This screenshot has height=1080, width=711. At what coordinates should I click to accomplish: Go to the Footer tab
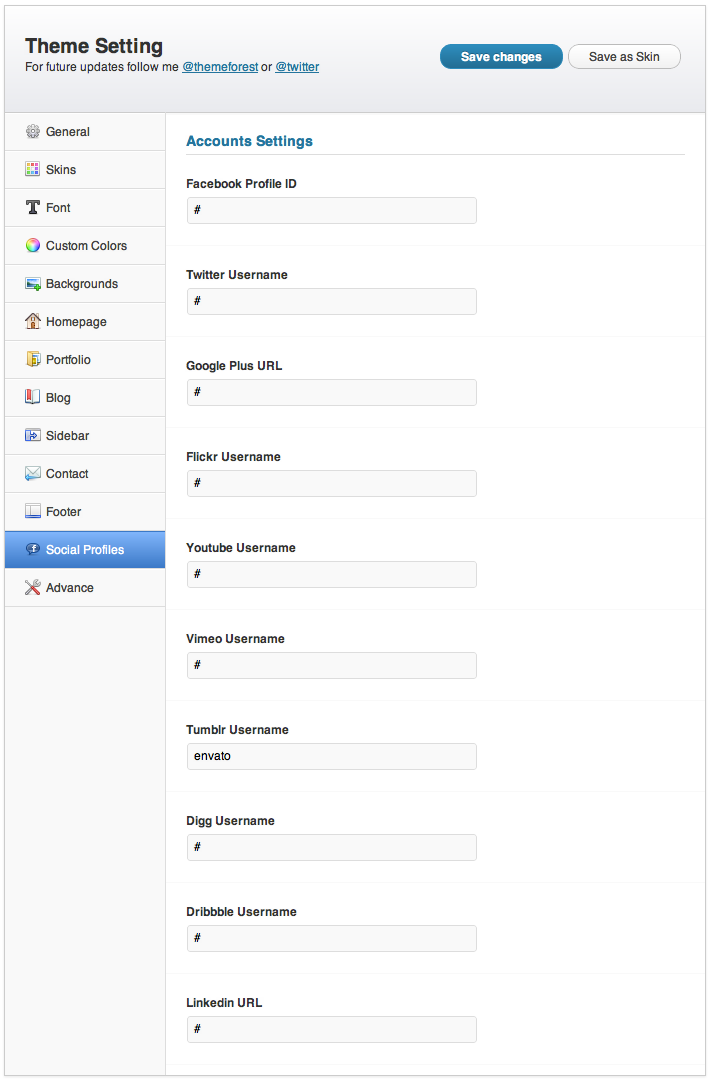click(85, 512)
